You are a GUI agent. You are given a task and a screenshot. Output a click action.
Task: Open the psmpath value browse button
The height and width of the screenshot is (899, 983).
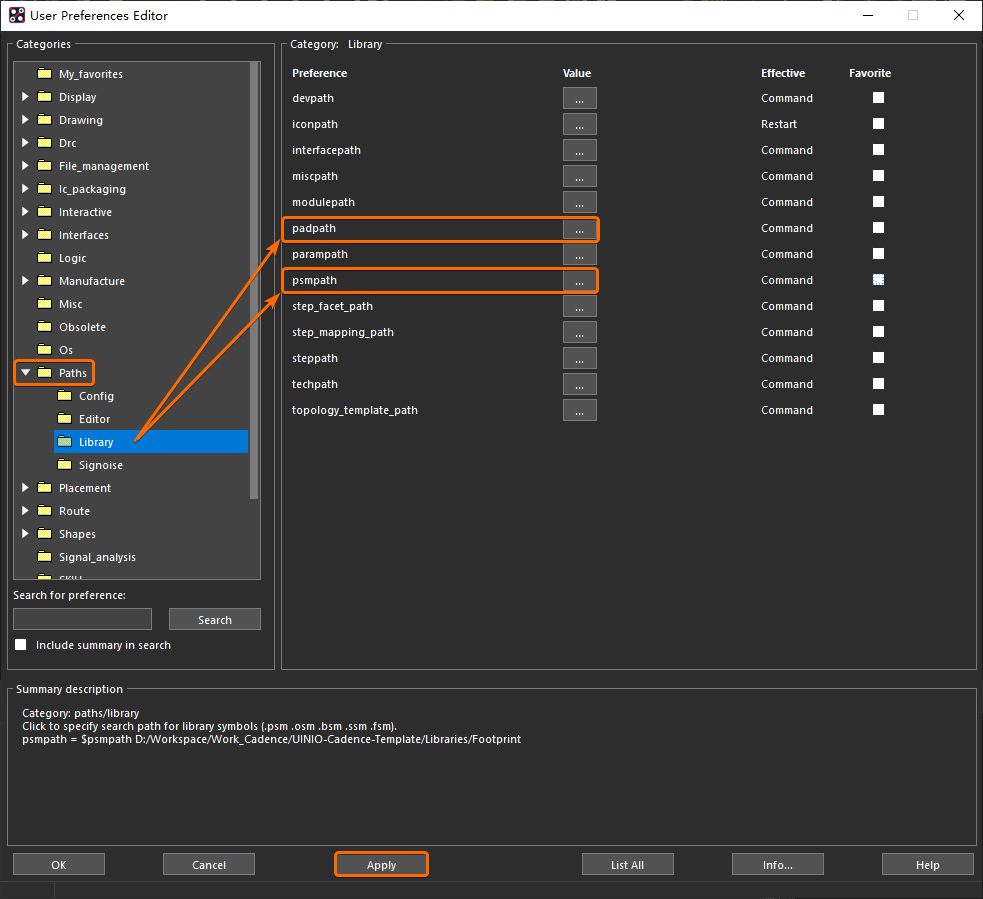click(x=579, y=281)
